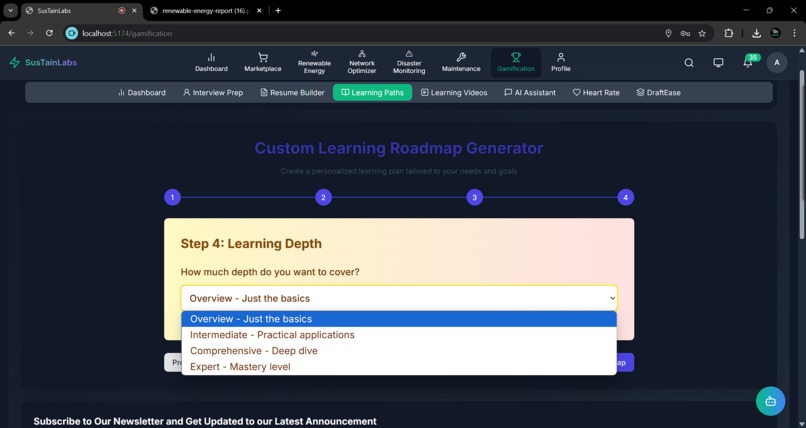
Task: Click the learning depth dropdown field
Action: 399,298
